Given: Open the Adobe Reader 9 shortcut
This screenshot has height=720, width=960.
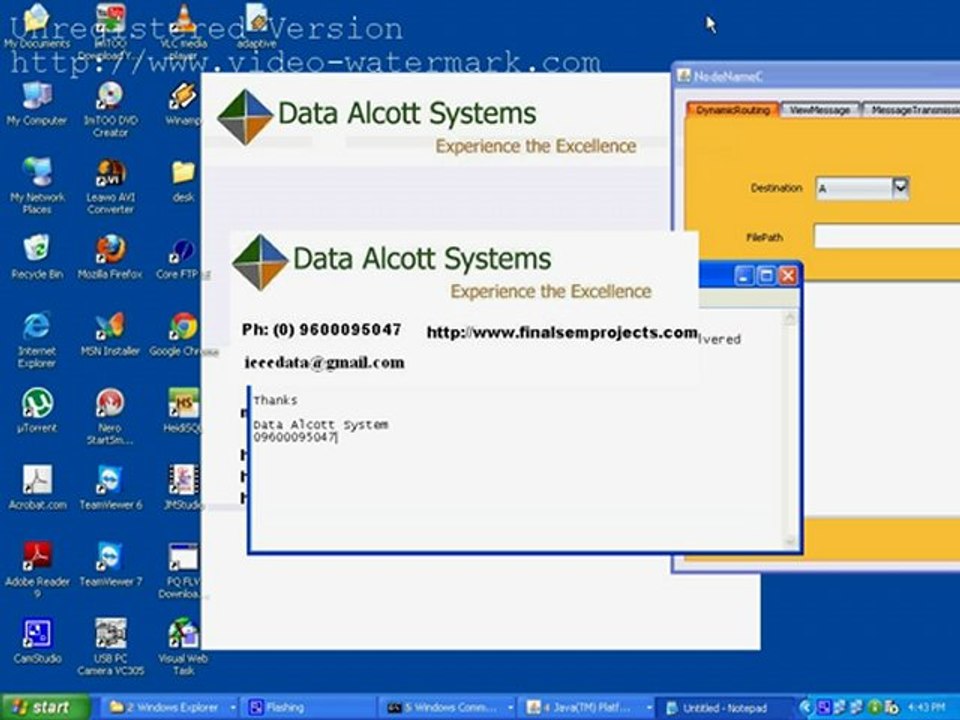Looking at the screenshot, I should click(x=37, y=570).
